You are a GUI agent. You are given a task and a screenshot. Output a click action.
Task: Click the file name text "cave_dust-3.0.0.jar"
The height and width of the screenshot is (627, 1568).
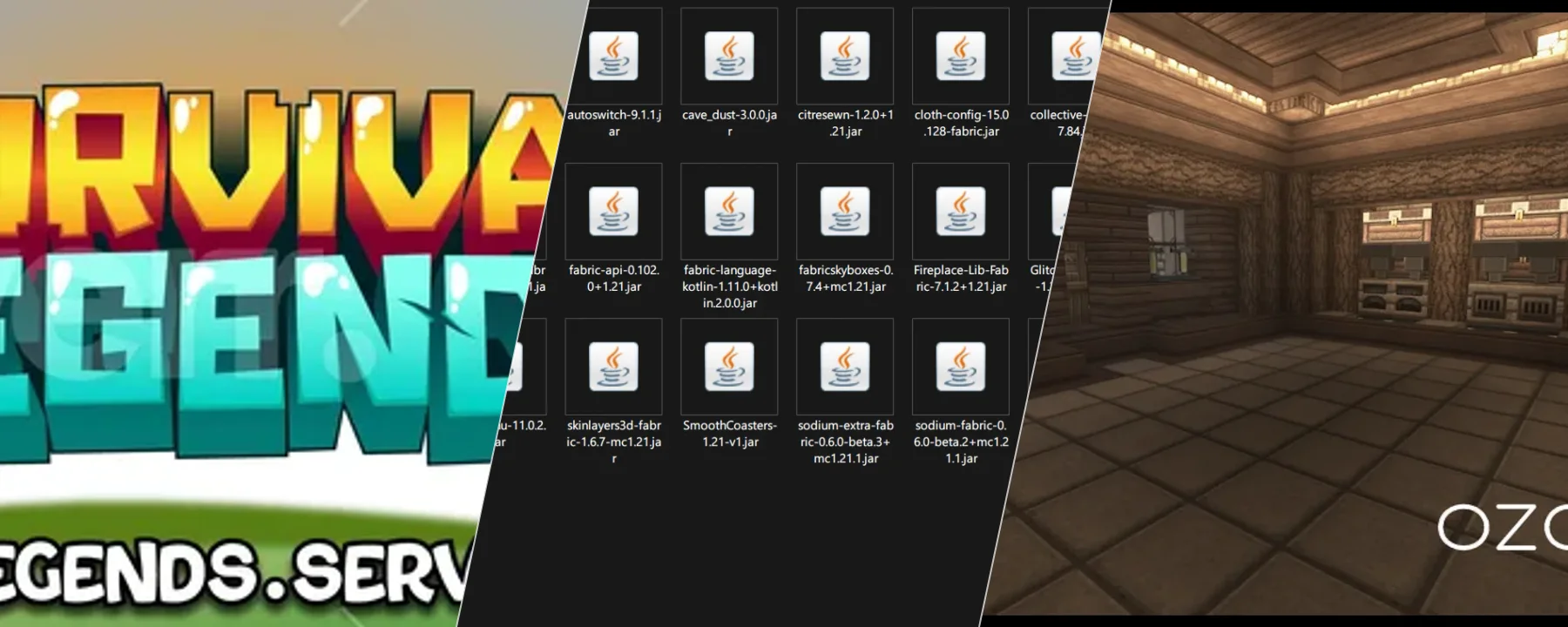tap(730, 123)
